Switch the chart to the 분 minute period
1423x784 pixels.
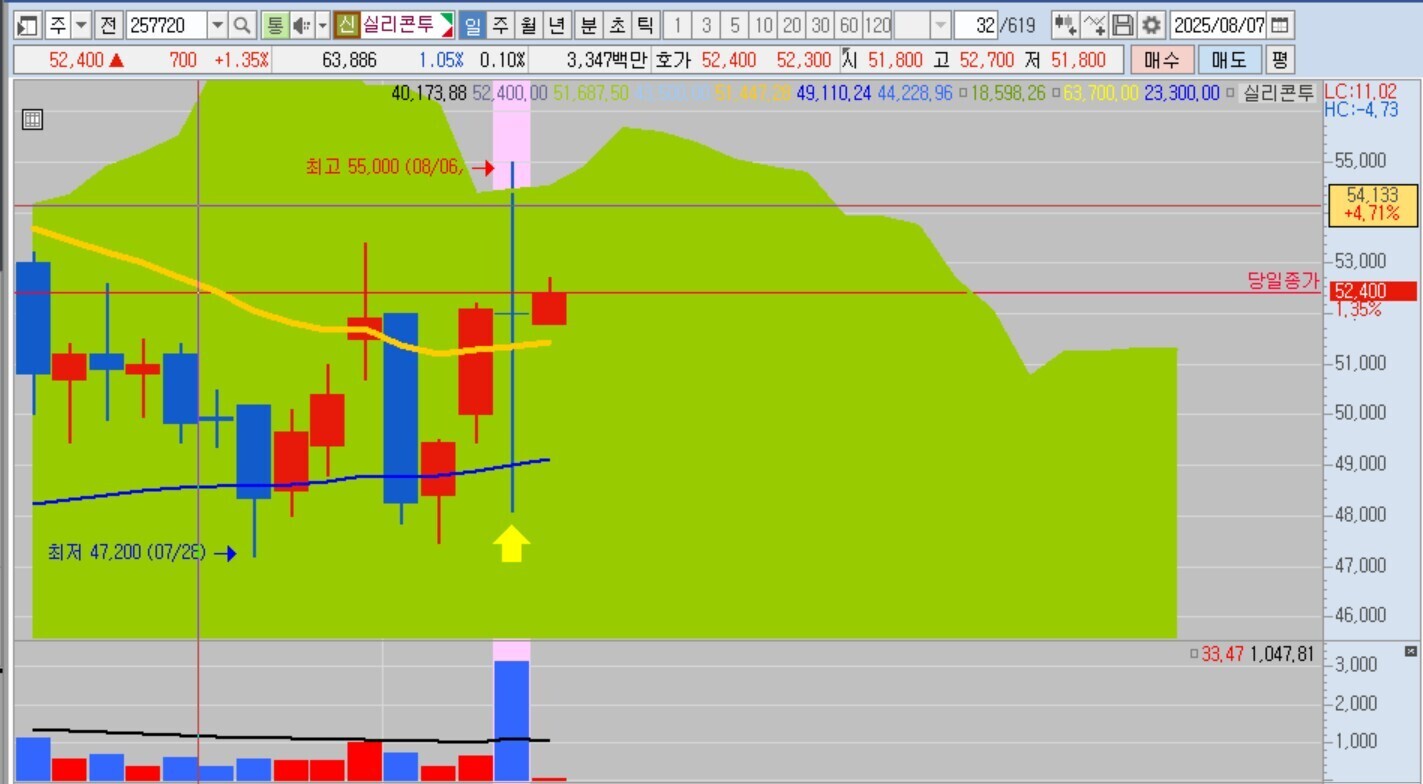588,25
